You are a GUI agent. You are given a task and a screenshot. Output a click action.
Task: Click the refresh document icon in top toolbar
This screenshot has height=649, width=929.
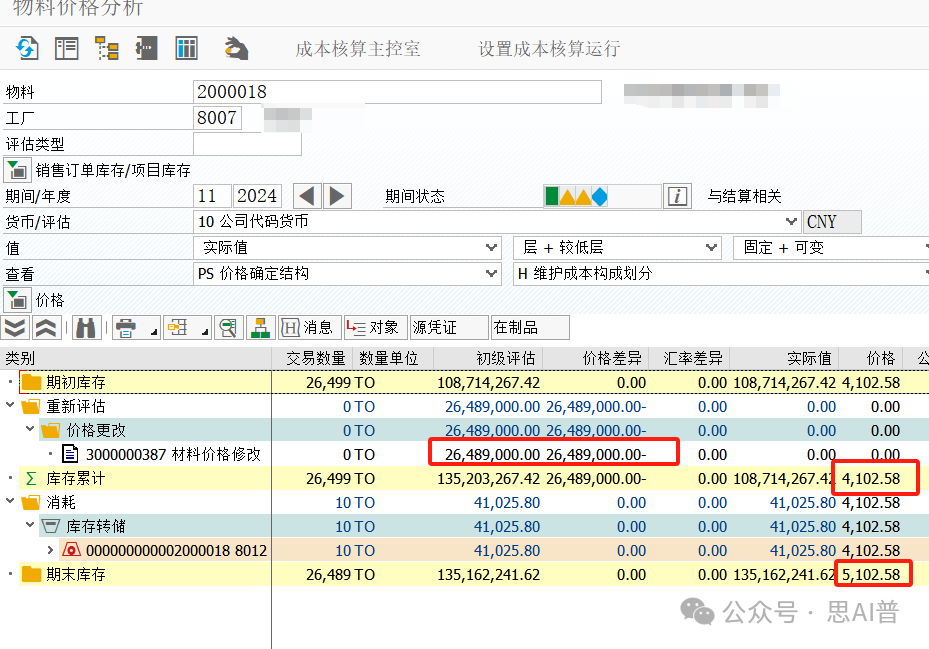26,48
